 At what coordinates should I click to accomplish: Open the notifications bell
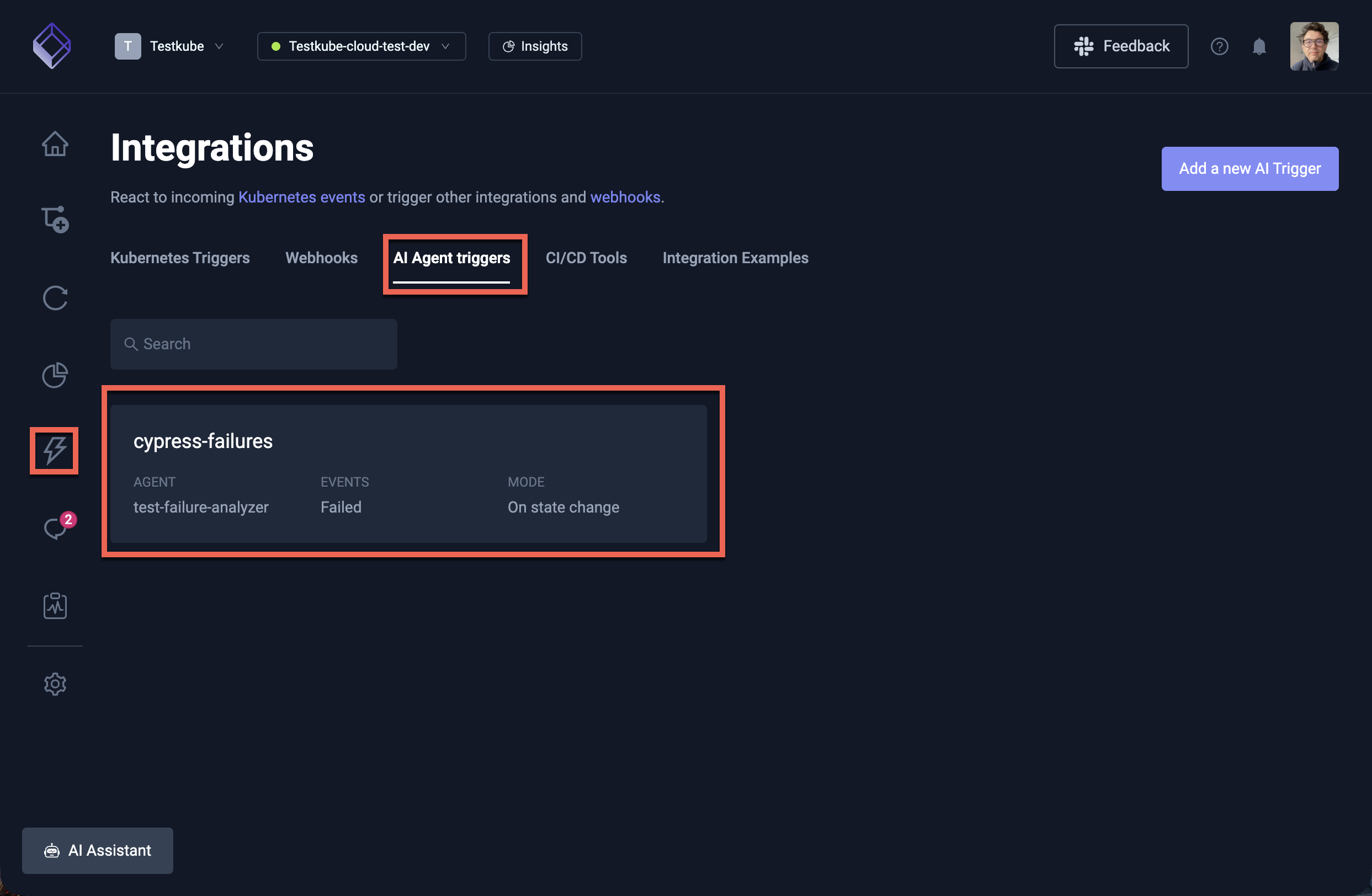[x=1259, y=46]
